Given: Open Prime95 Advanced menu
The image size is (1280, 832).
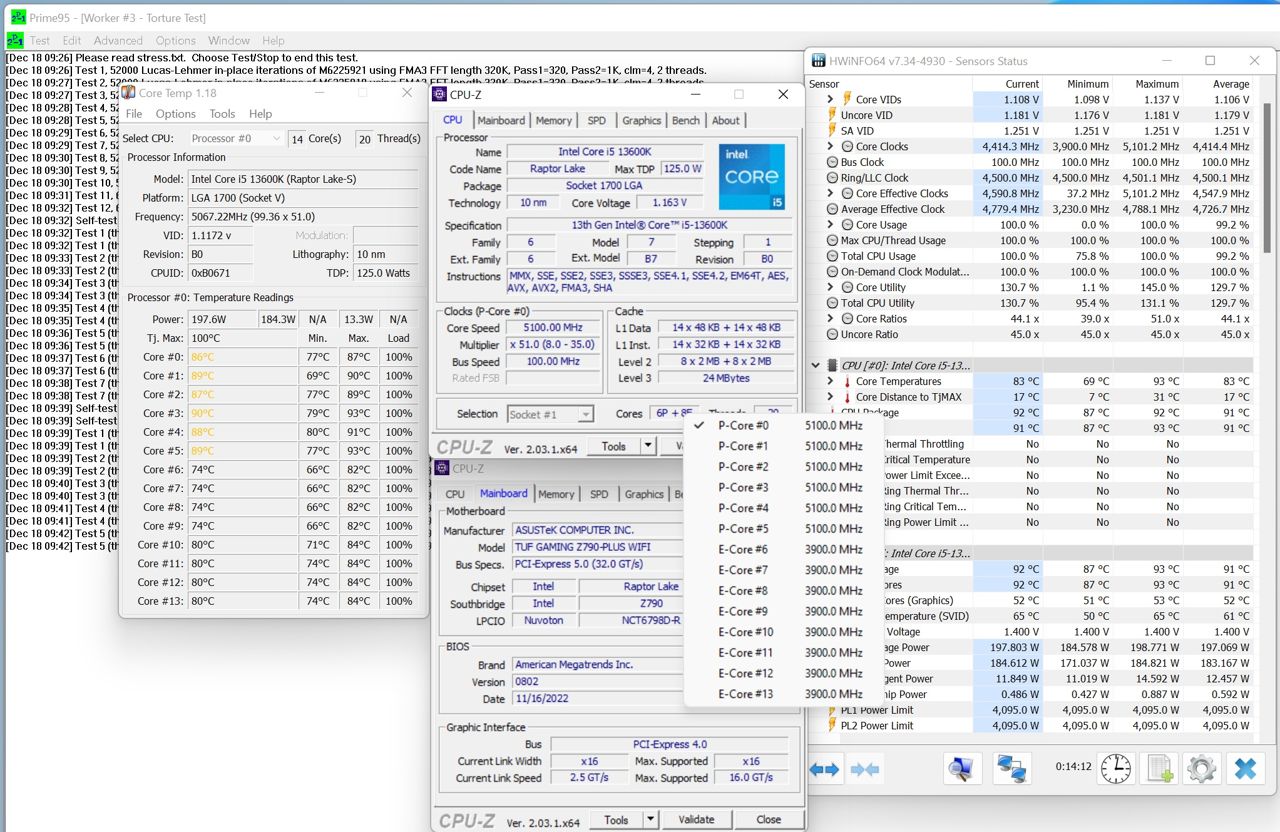Looking at the screenshot, I should click(x=118, y=40).
